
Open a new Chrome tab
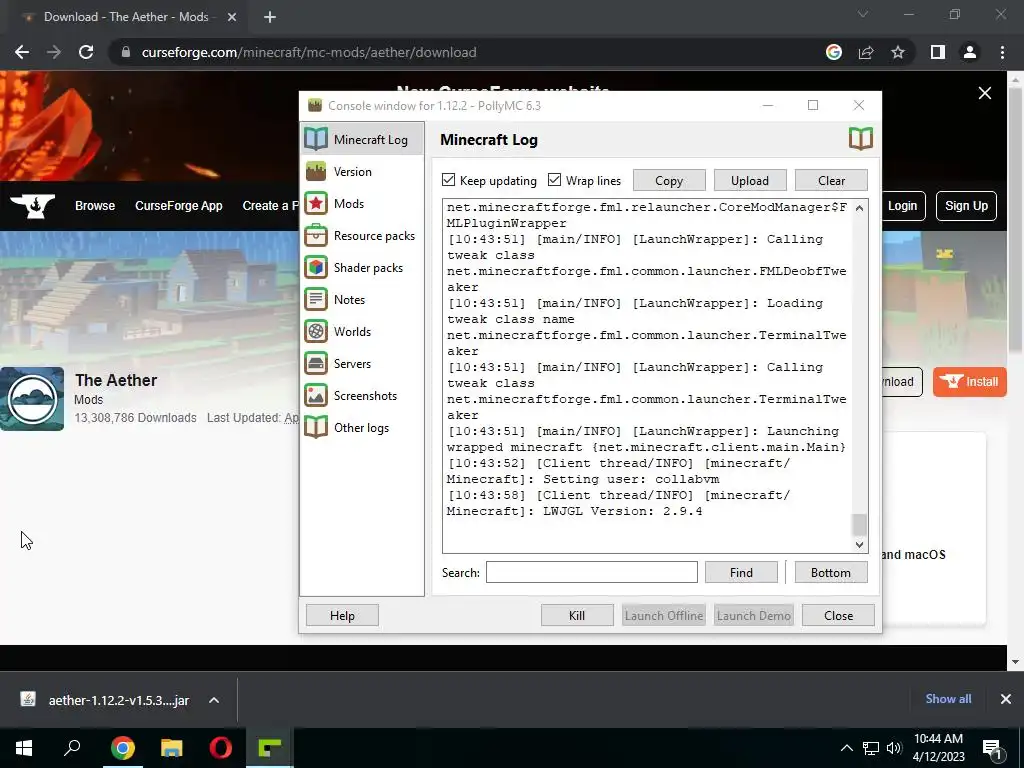click(x=270, y=17)
